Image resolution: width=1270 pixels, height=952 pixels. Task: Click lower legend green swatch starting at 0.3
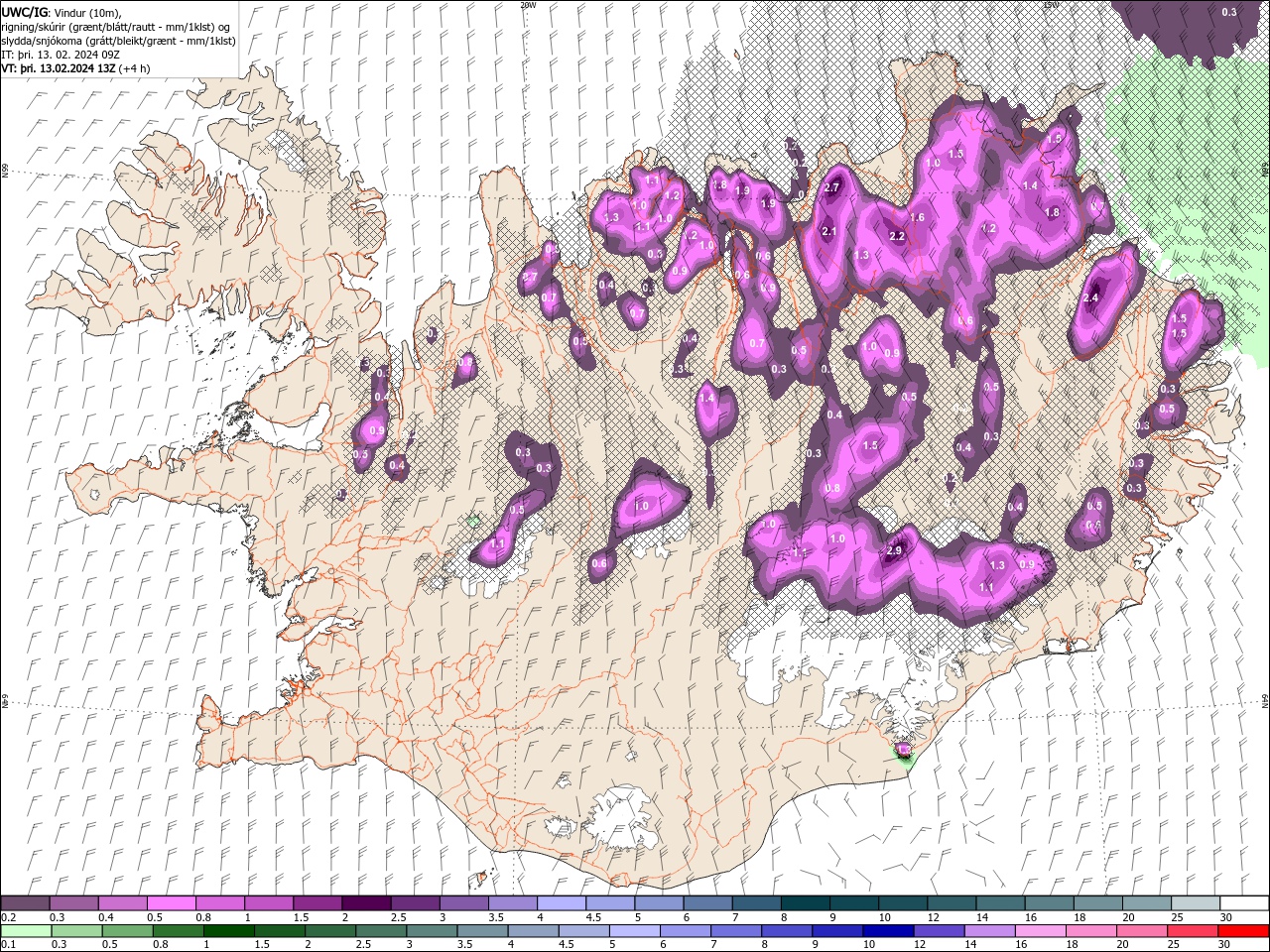pos(76,931)
